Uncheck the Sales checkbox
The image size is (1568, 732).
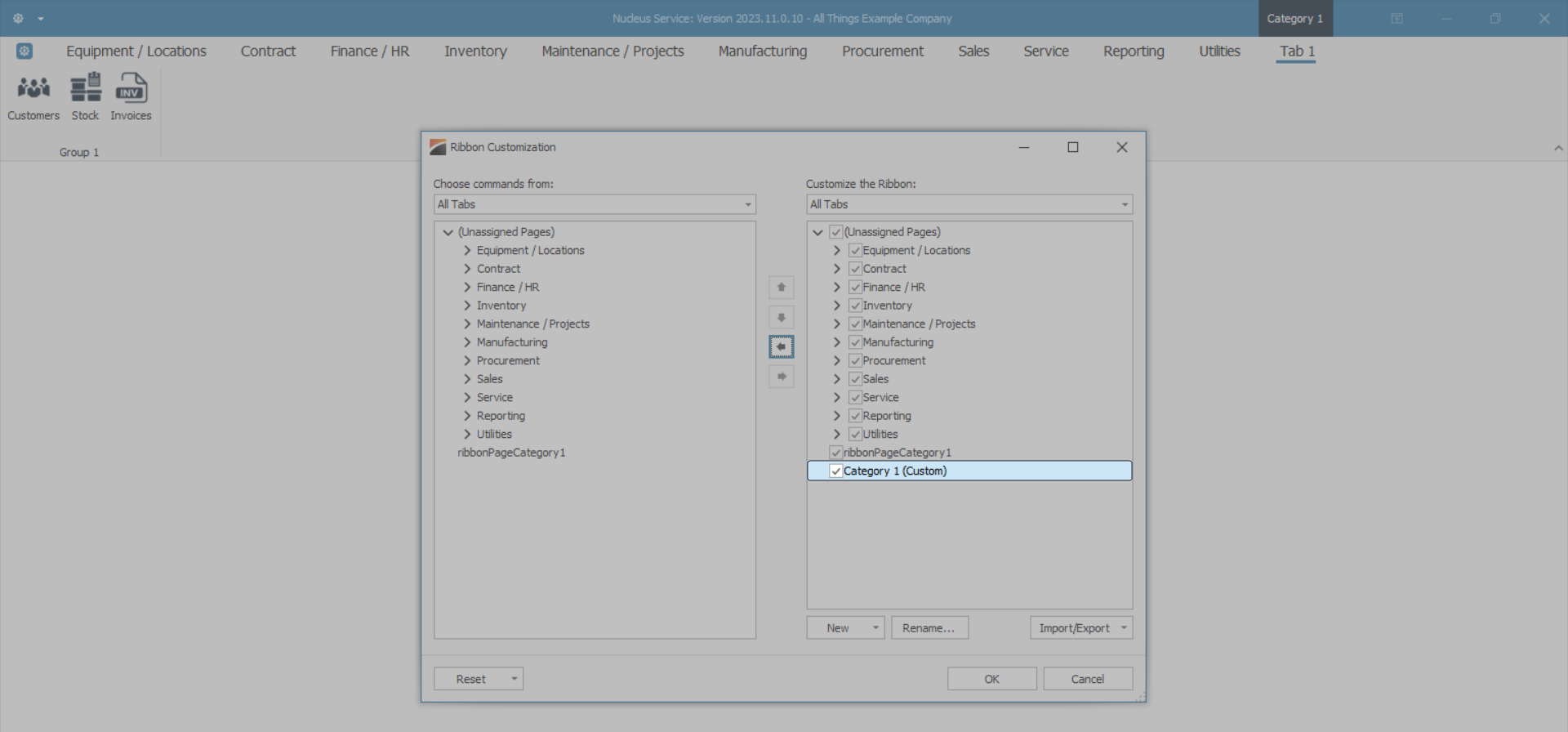pos(855,379)
